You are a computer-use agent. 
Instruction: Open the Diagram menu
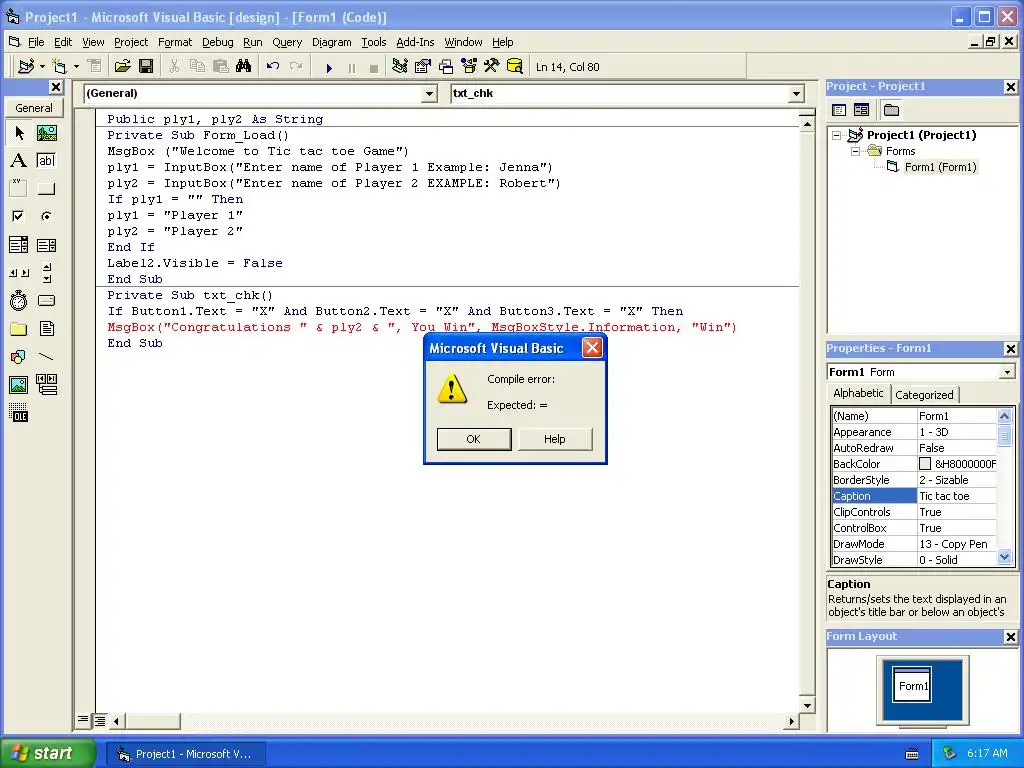[331, 42]
